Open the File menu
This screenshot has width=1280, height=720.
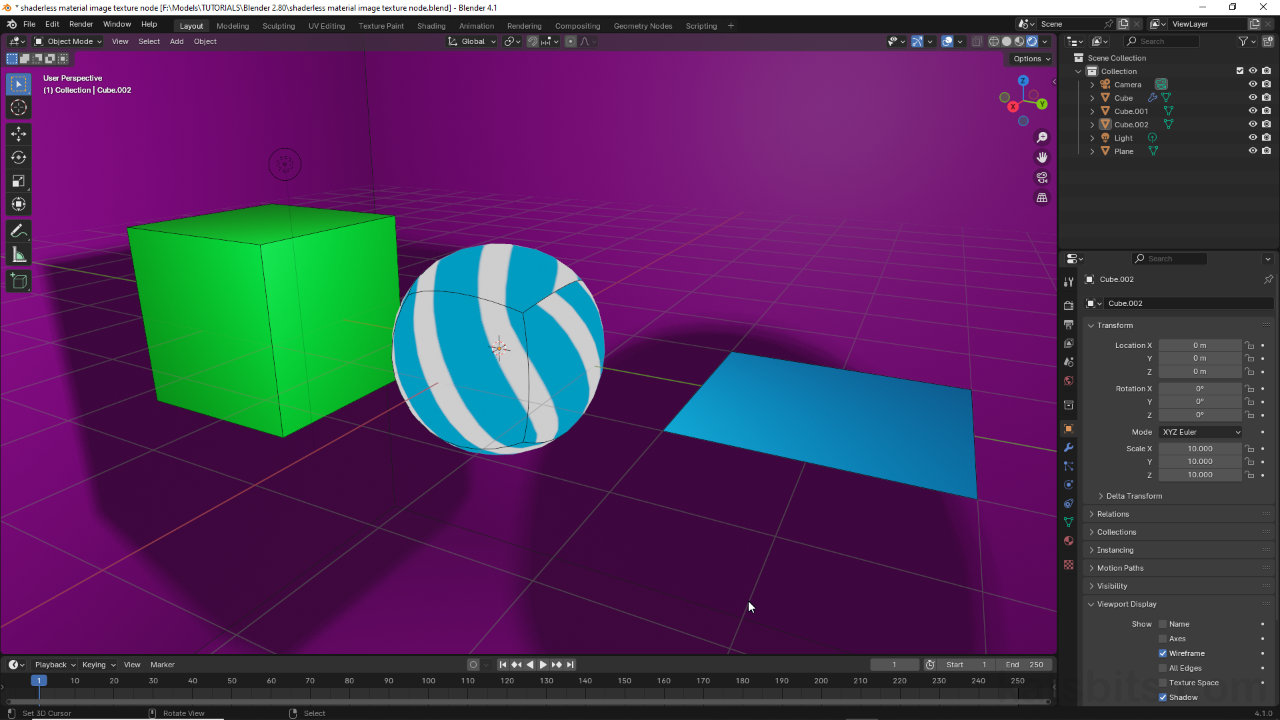[29, 24]
